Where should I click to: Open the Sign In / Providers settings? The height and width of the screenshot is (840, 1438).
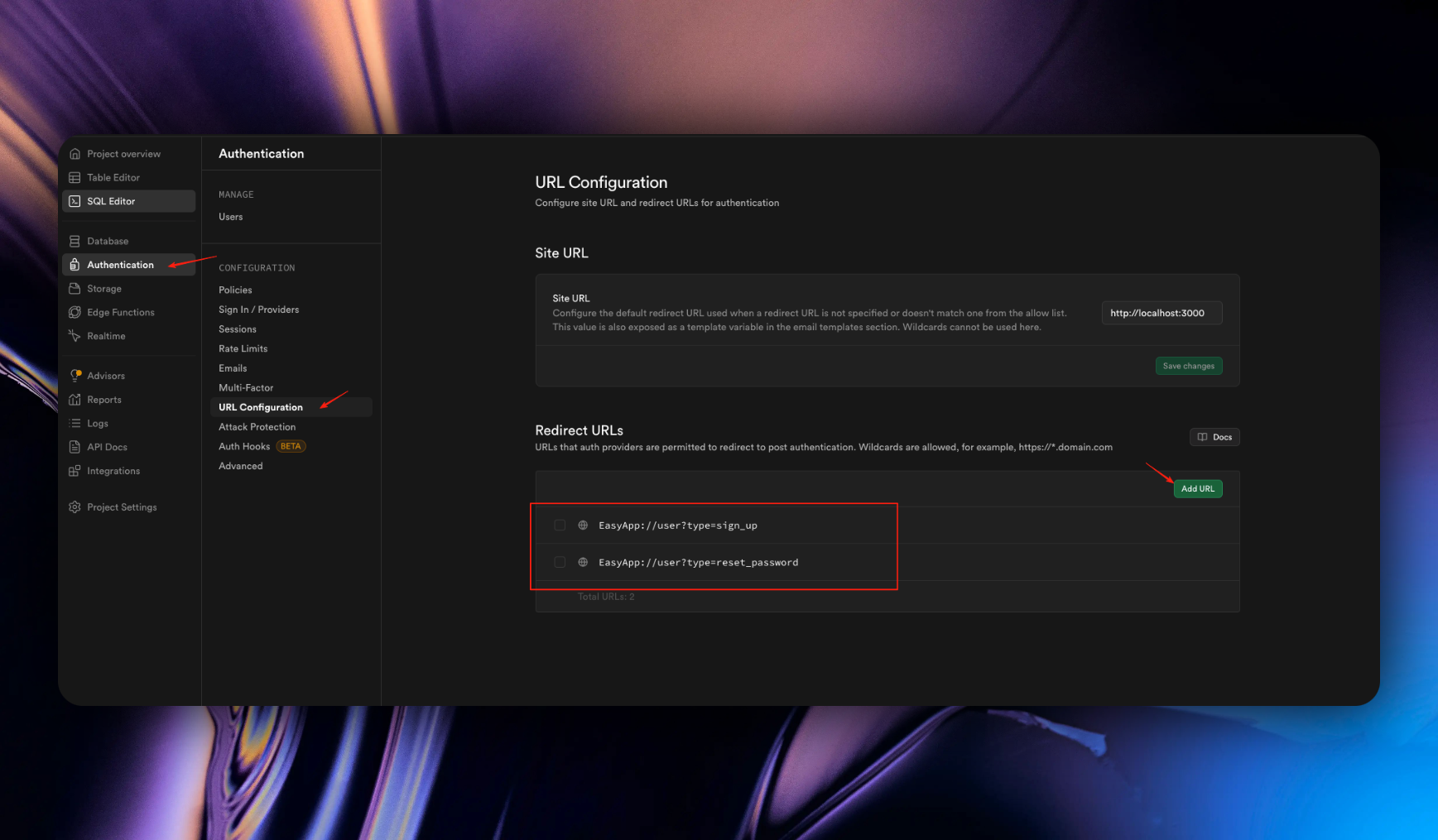[x=258, y=310]
